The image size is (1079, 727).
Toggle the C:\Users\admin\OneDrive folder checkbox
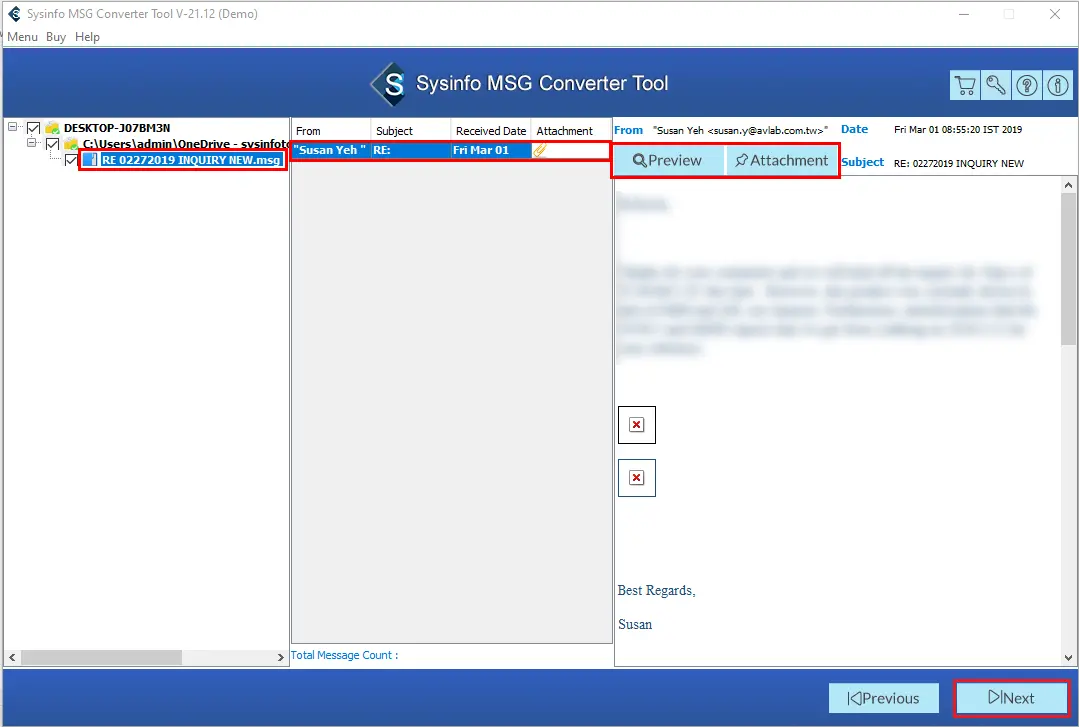pyautogui.click(x=52, y=144)
